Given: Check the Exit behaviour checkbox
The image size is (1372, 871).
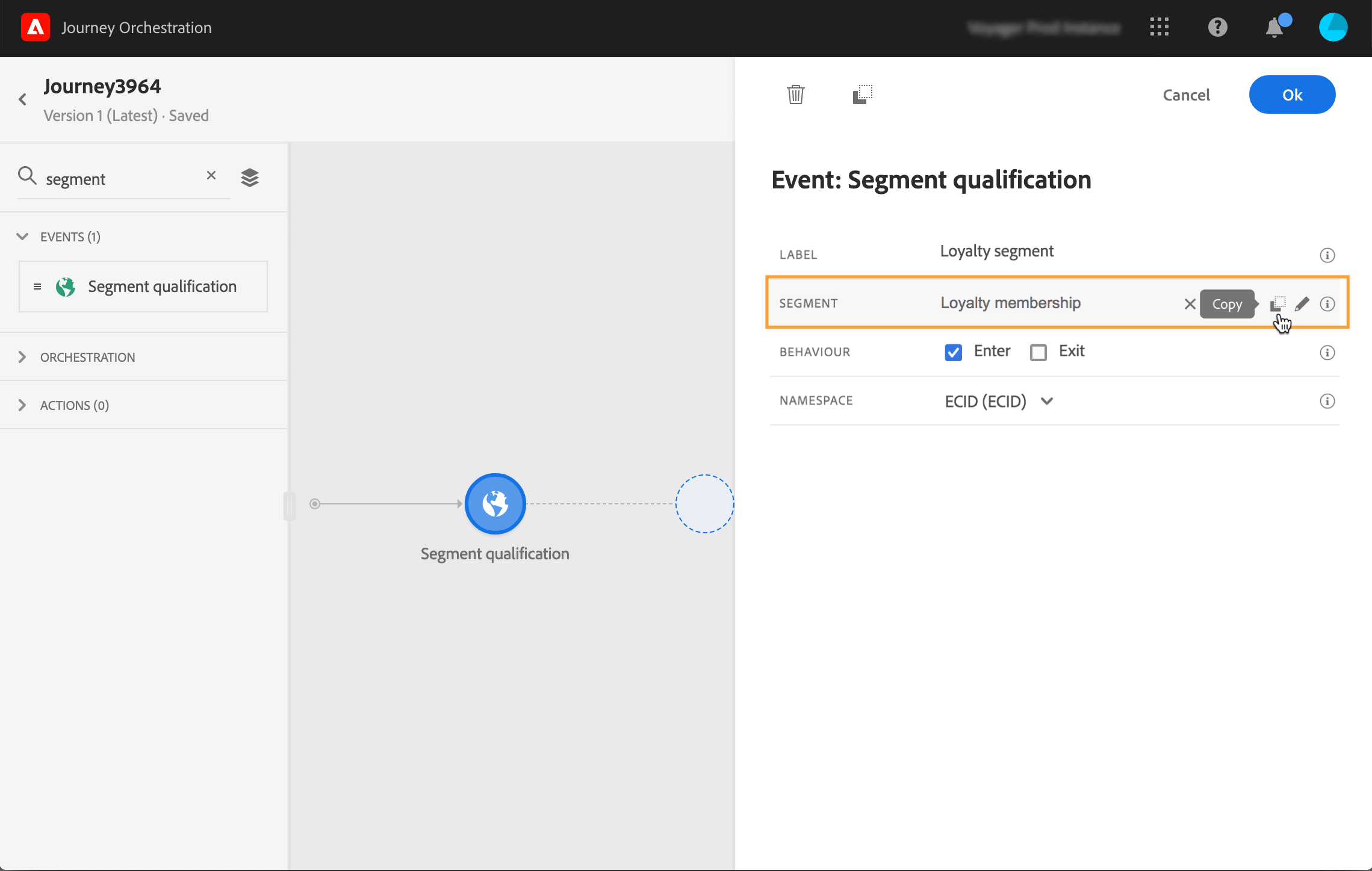Looking at the screenshot, I should [x=1038, y=352].
